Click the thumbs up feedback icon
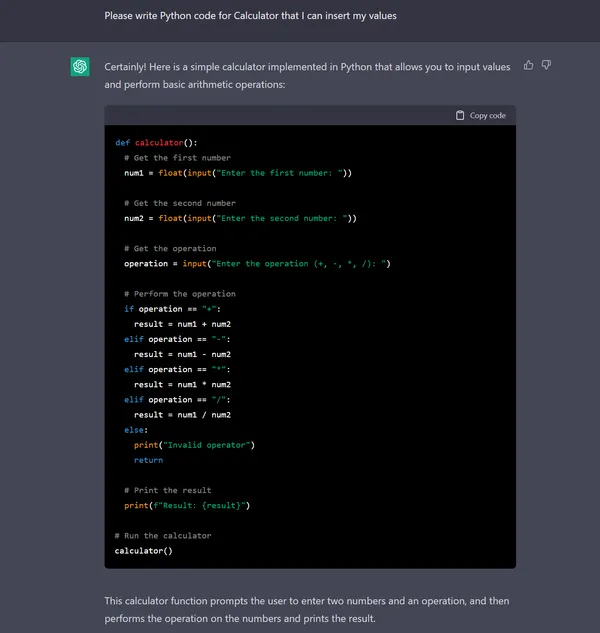Viewport: 600px width, 633px height. [529, 65]
